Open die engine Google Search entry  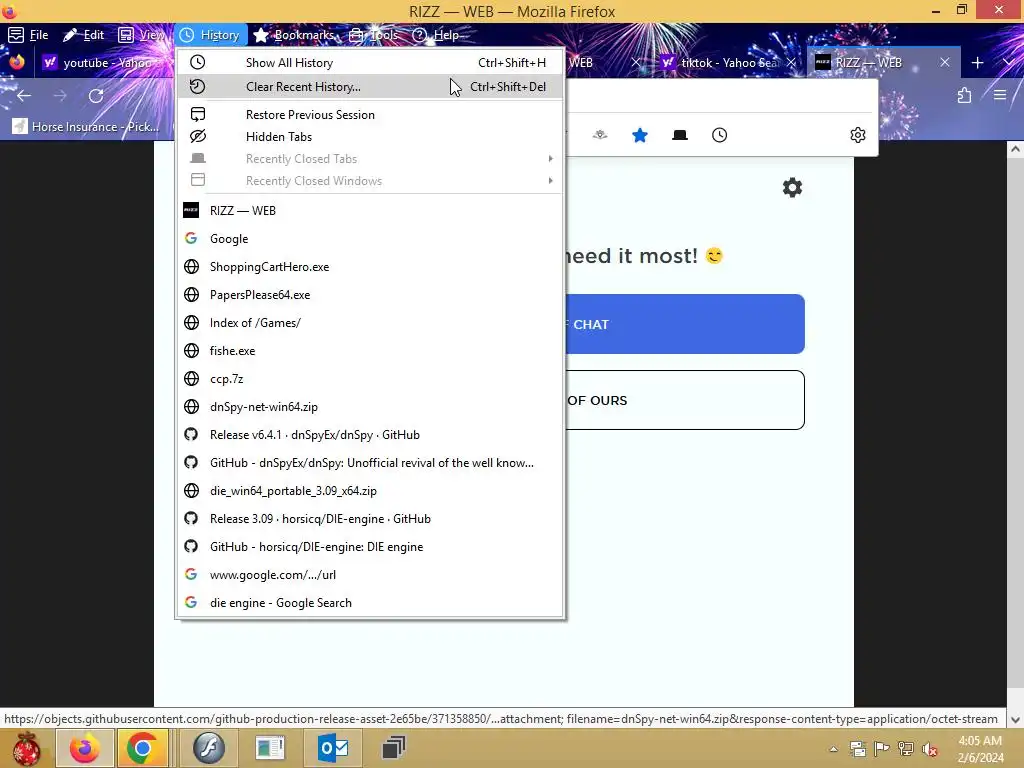(x=370, y=603)
